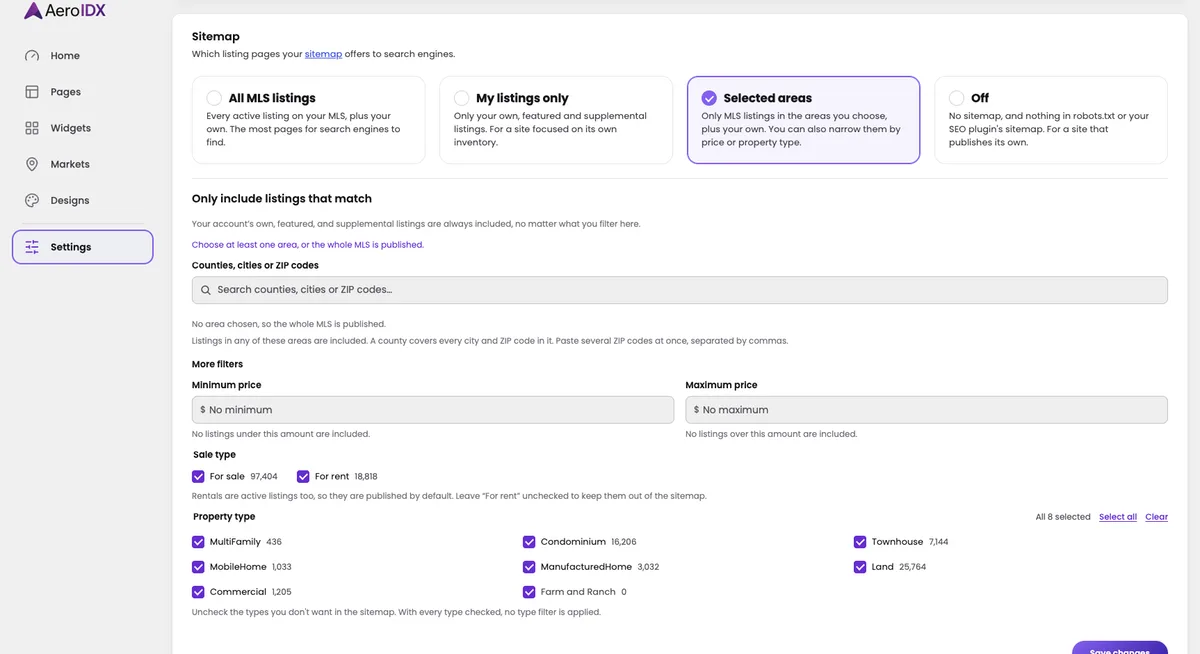1200x654 pixels.
Task: Click 'No area chosen' status text
Action: point(289,324)
